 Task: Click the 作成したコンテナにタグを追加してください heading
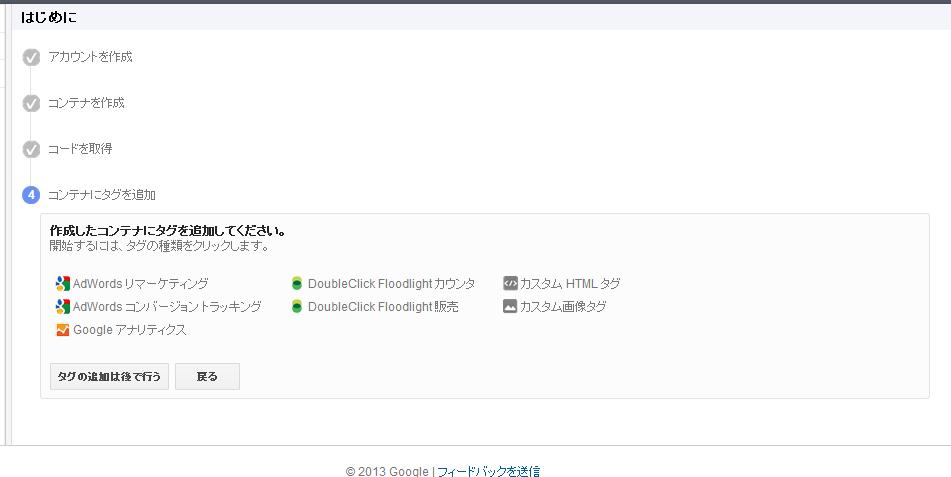[x=168, y=231]
